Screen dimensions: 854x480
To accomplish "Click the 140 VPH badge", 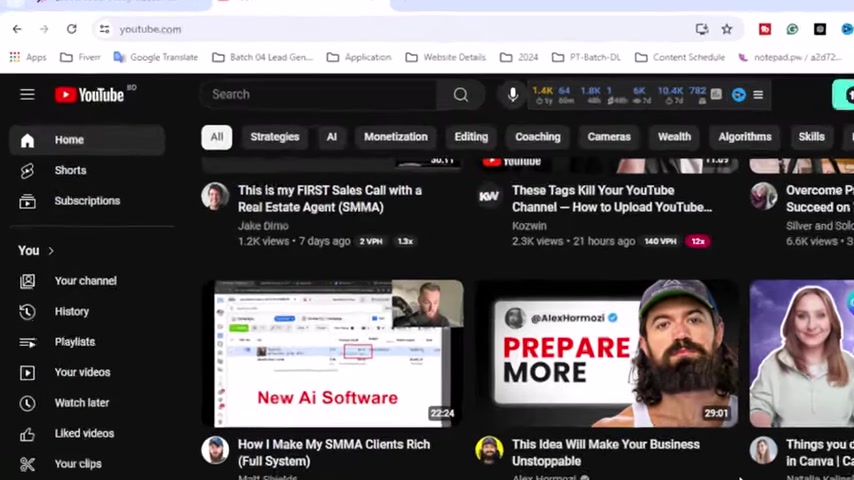I will click(x=660, y=241).
